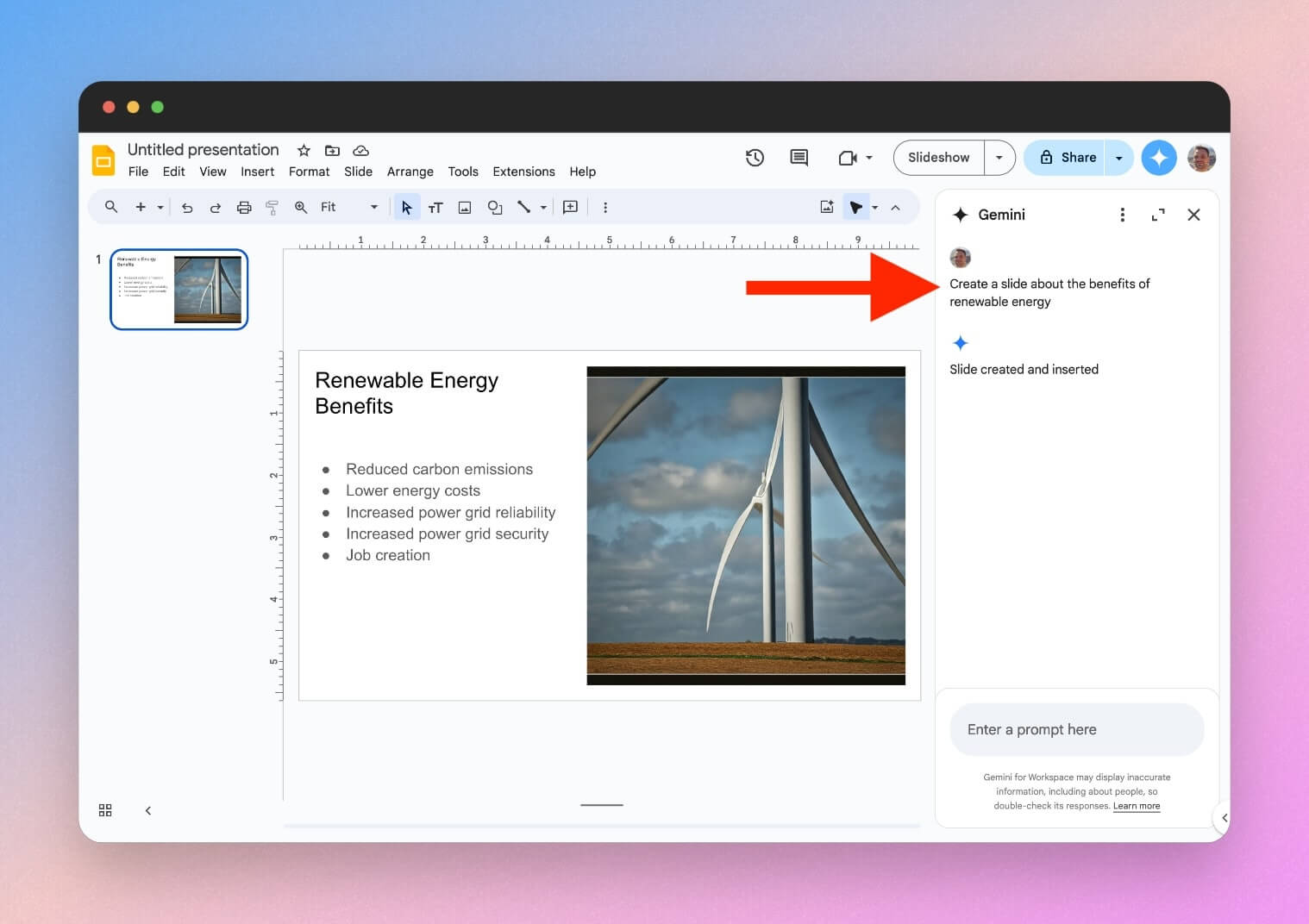Select the Shape tool
This screenshot has height=924, width=1309.
click(494, 207)
